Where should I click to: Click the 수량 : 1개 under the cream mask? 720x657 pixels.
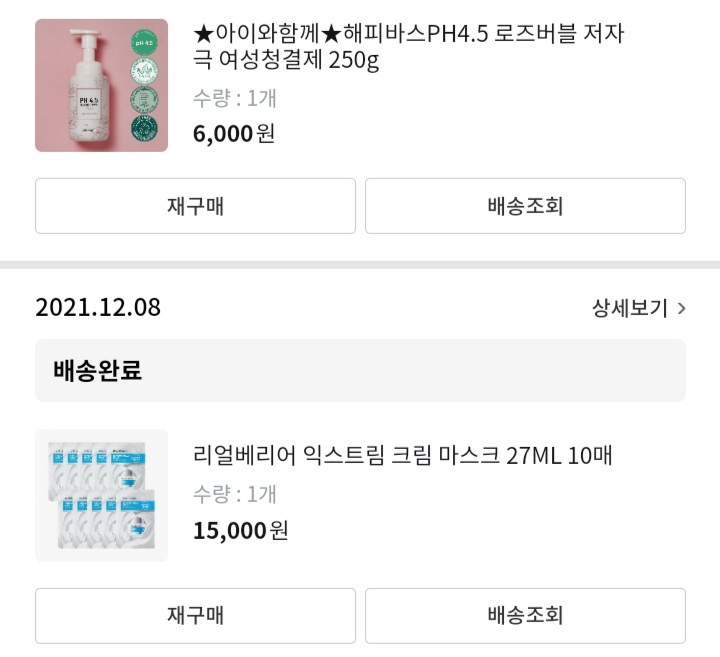235,494
